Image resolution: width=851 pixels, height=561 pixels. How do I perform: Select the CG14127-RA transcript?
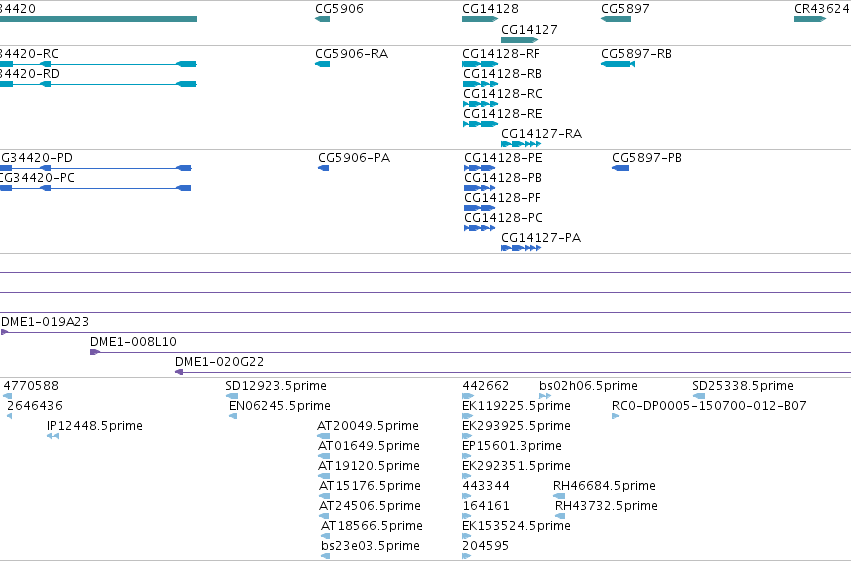click(x=521, y=144)
